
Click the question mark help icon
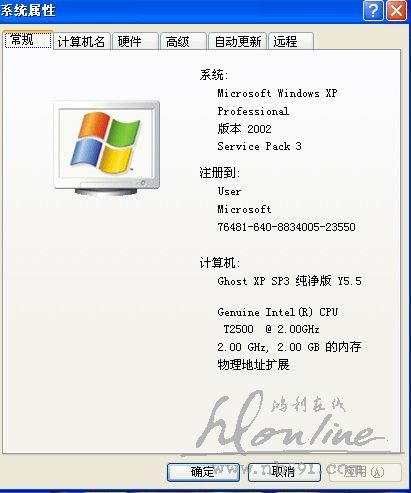tap(373, 11)
